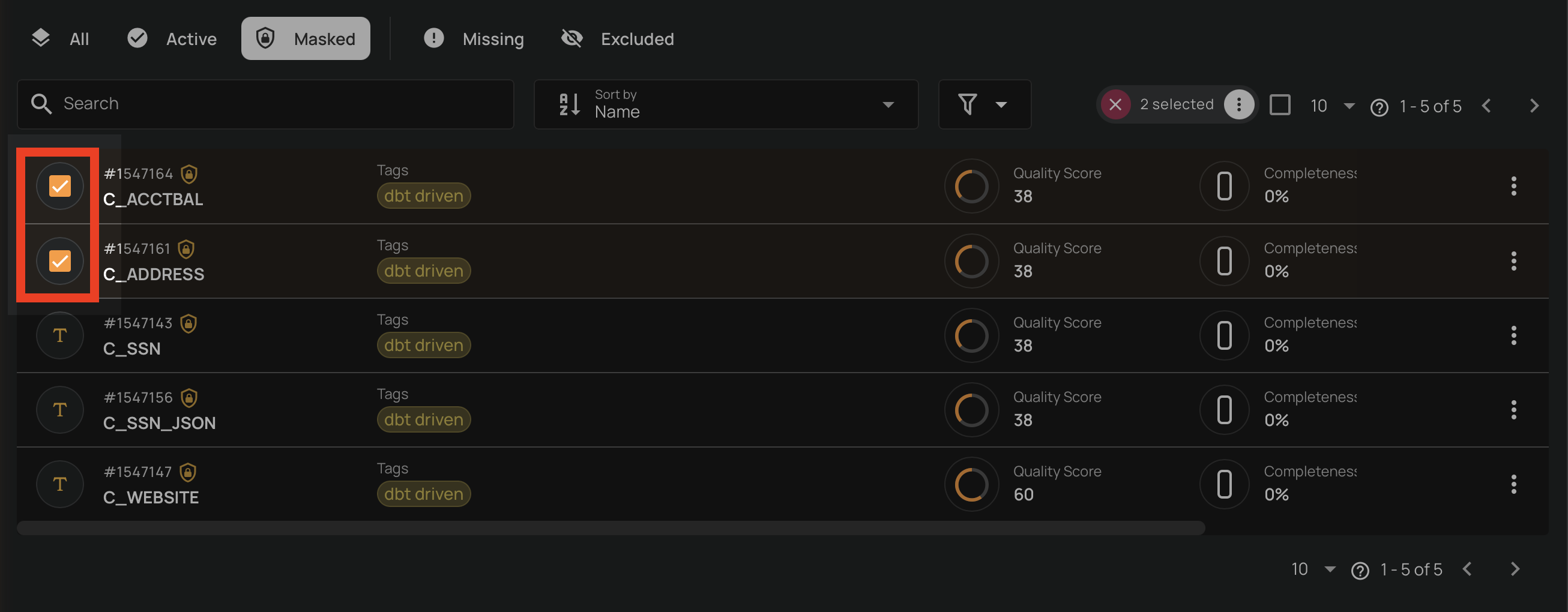1568x612 pixels.
Task: Click bulk actions dots beside 2 selected
Action: pos(1238,104)
